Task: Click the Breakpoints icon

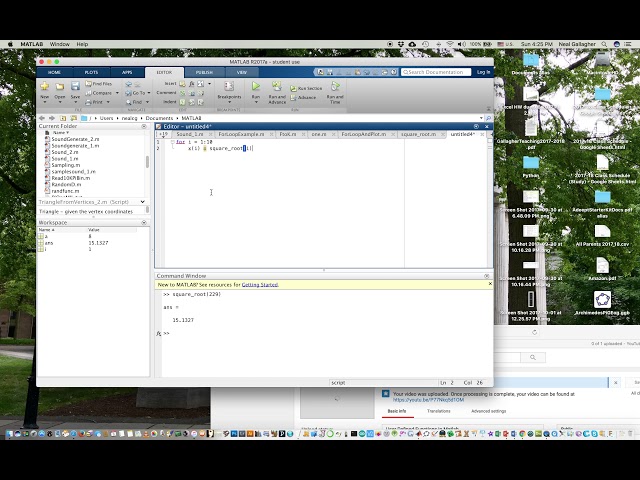Action: (229, 86)
